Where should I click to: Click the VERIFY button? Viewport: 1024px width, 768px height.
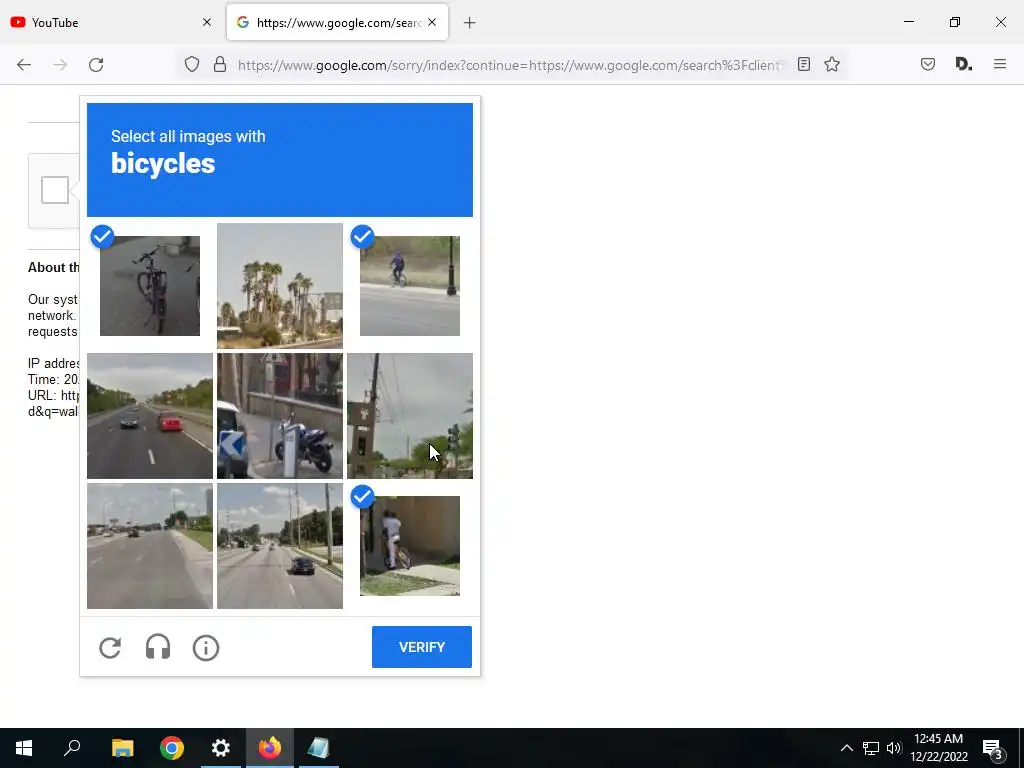click(x=422, y=647)
